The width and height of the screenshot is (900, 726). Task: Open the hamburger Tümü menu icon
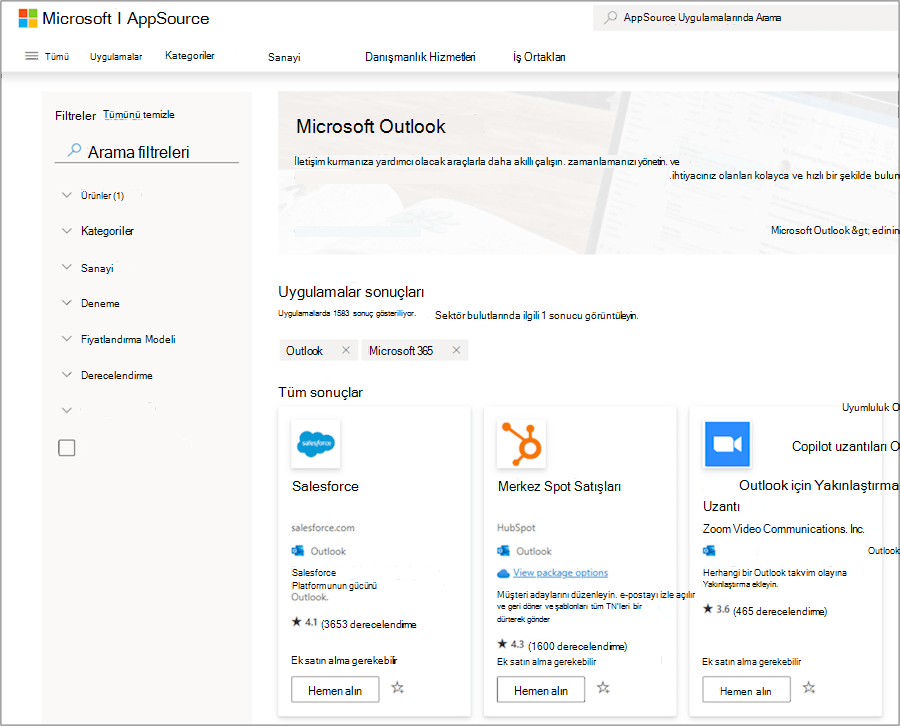pos(32,56)
